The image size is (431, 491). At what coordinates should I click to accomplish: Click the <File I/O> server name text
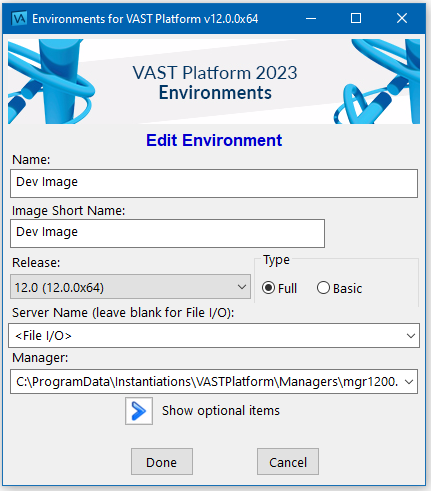point(43,336)
